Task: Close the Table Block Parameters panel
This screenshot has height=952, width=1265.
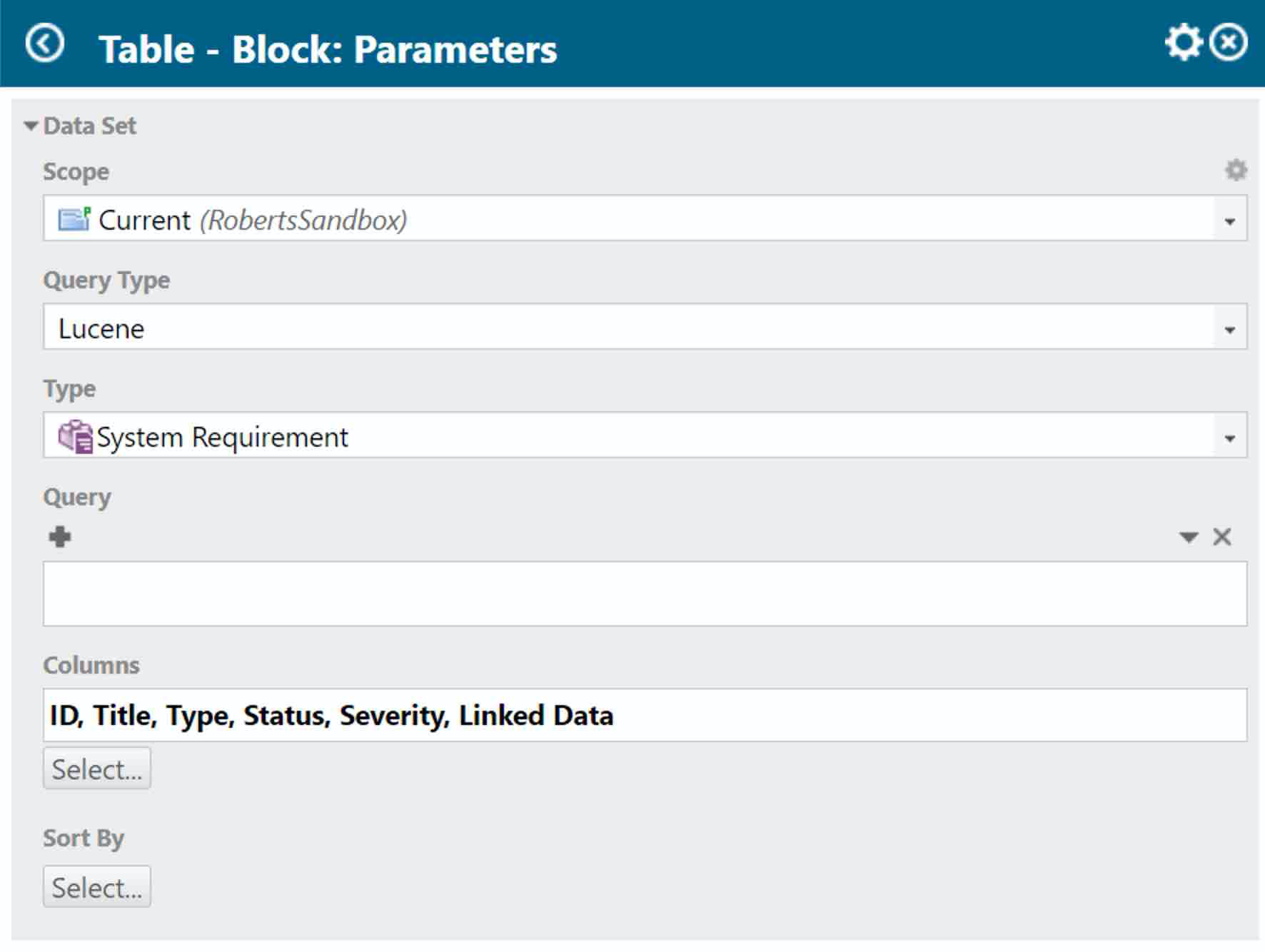Action: pos(1229,43)
